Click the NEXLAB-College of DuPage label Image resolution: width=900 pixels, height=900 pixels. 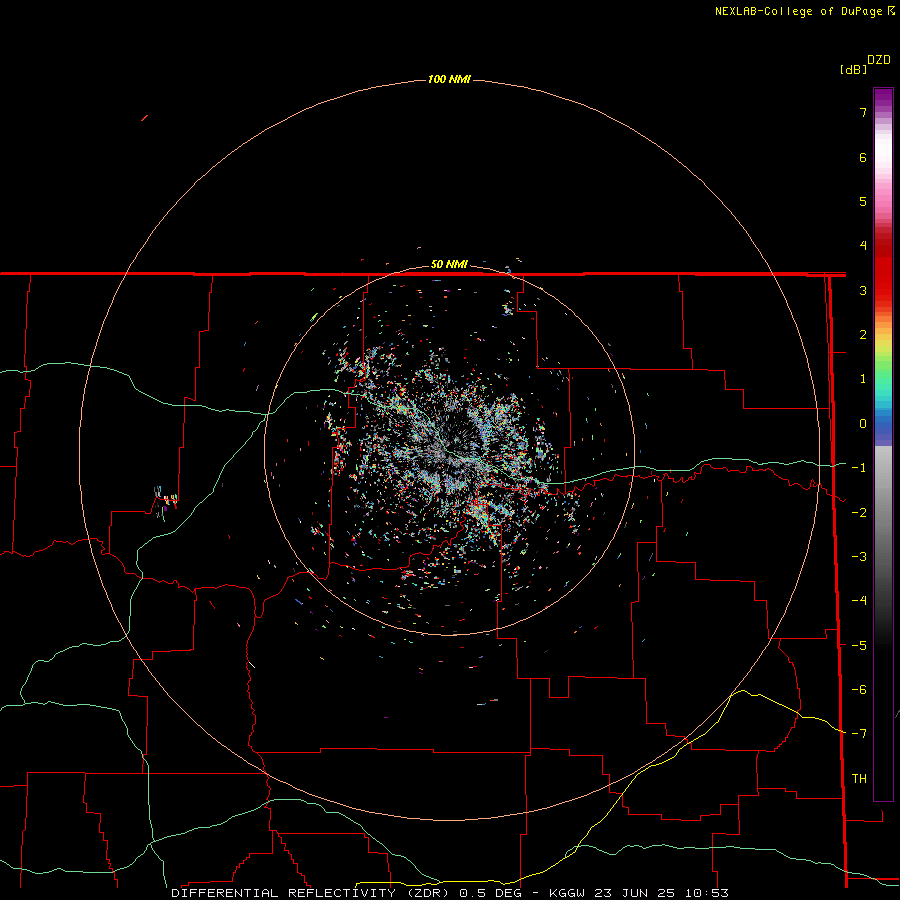(804, 11)
